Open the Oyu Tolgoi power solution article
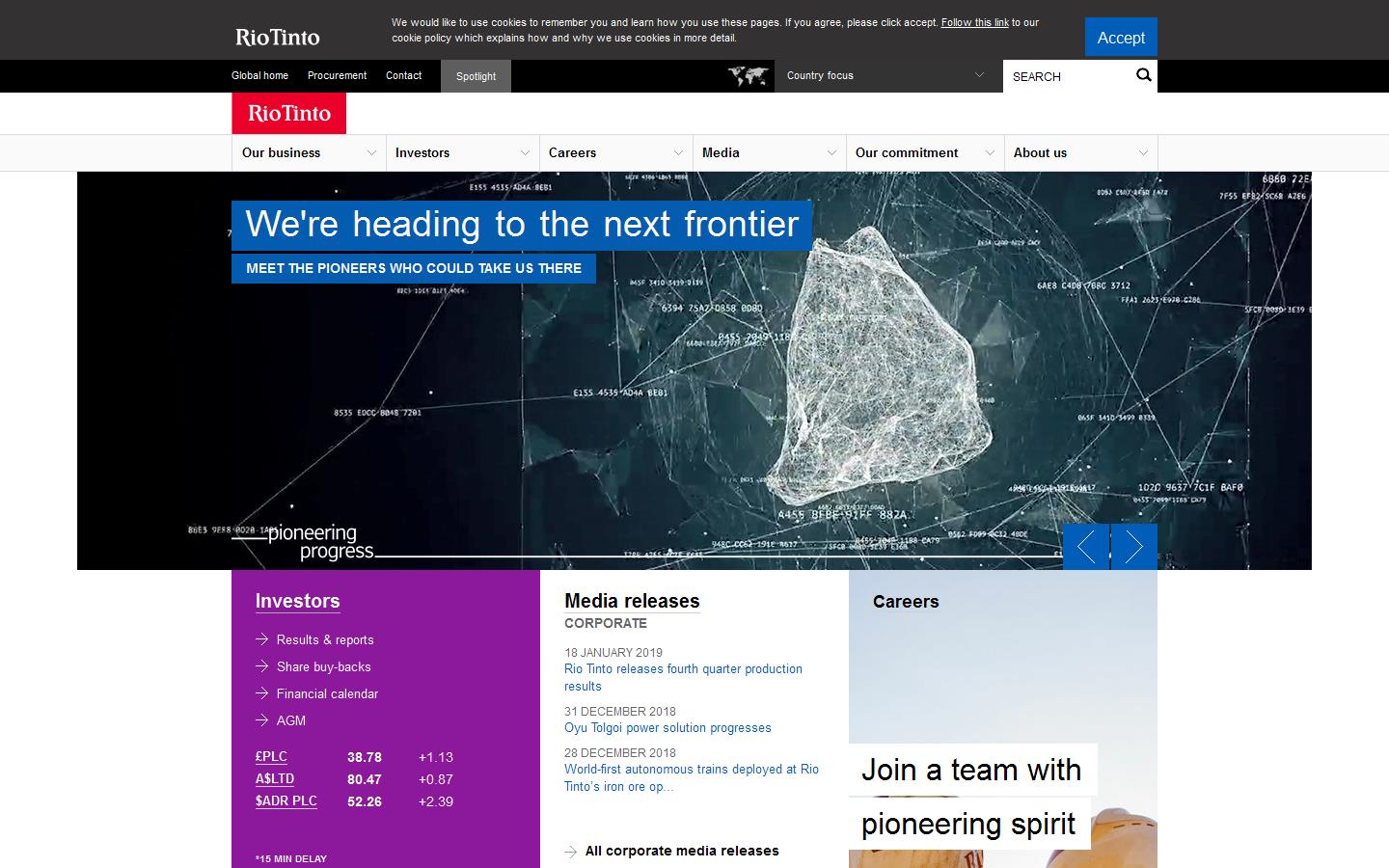The width and height of the screenshot is (1389, 868). (x=667, y=728)
